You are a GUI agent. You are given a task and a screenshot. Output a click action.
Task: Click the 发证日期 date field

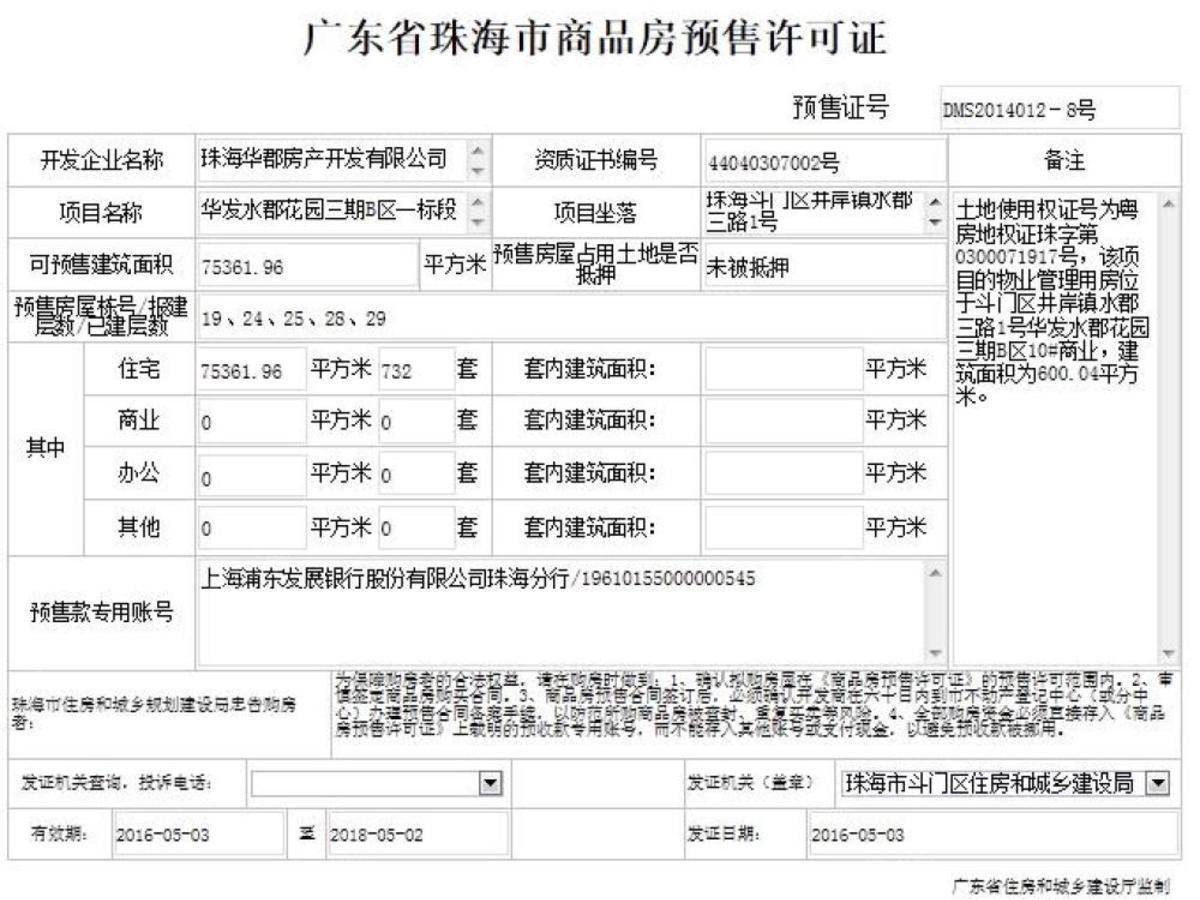[994, 835]
